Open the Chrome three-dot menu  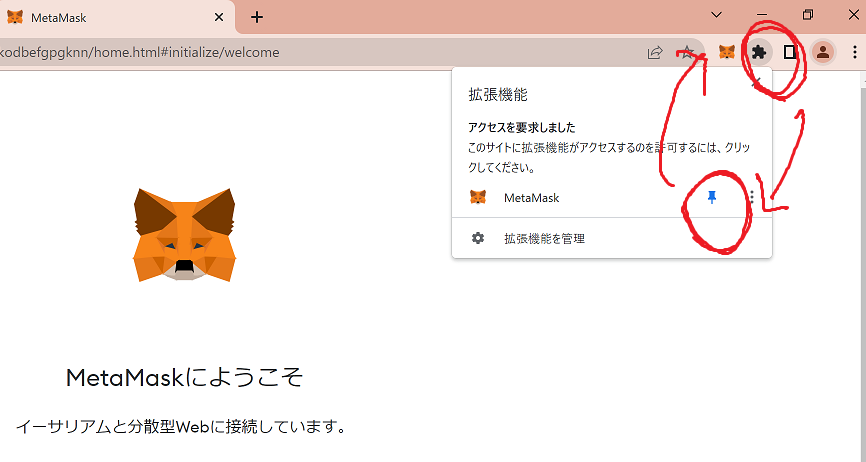854,52
